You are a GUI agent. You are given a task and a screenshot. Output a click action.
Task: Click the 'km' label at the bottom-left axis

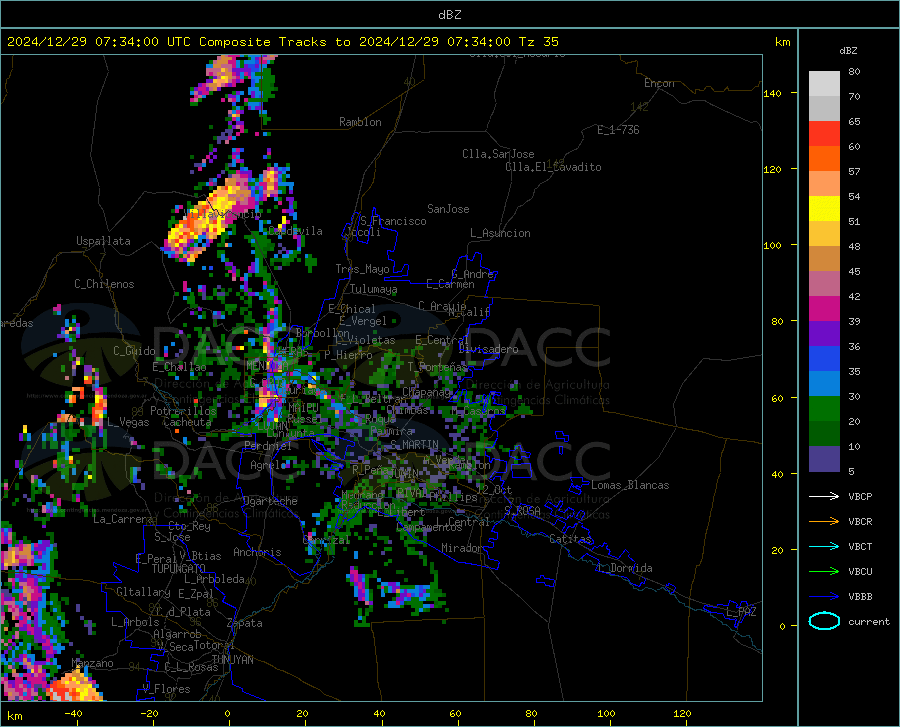tap(14, 716)
